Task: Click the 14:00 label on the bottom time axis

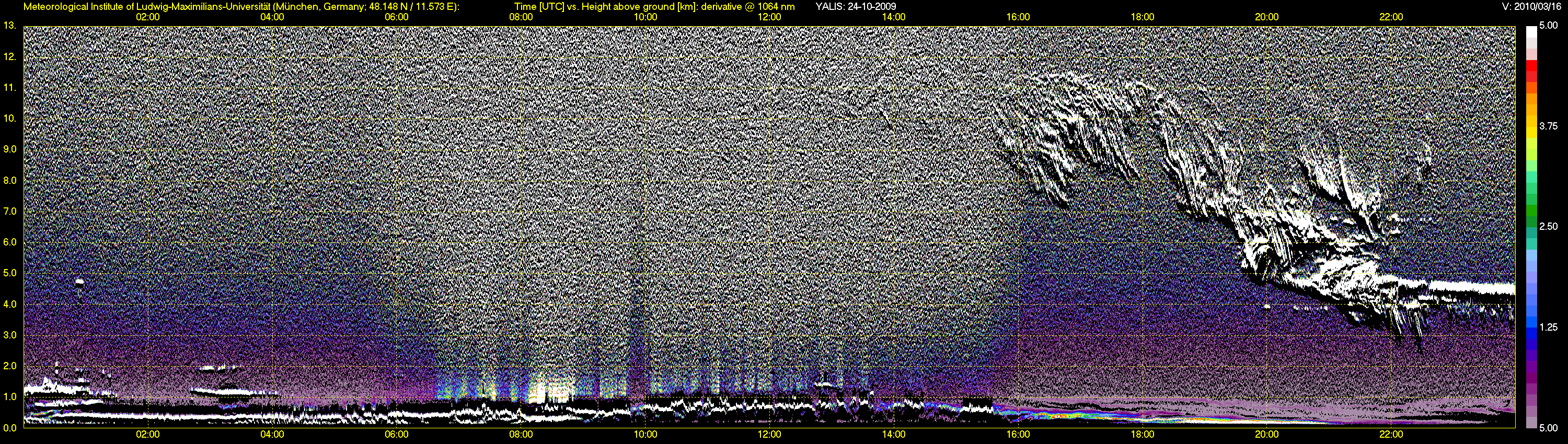Action: coord(894,434)
